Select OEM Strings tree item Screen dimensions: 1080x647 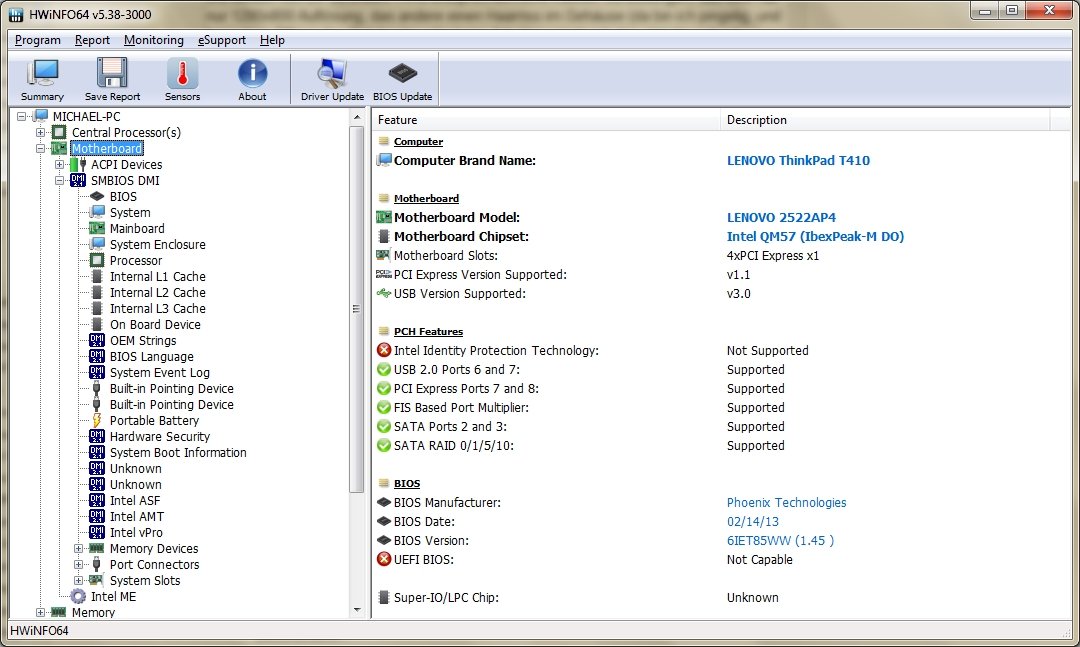tap(143, 340)
